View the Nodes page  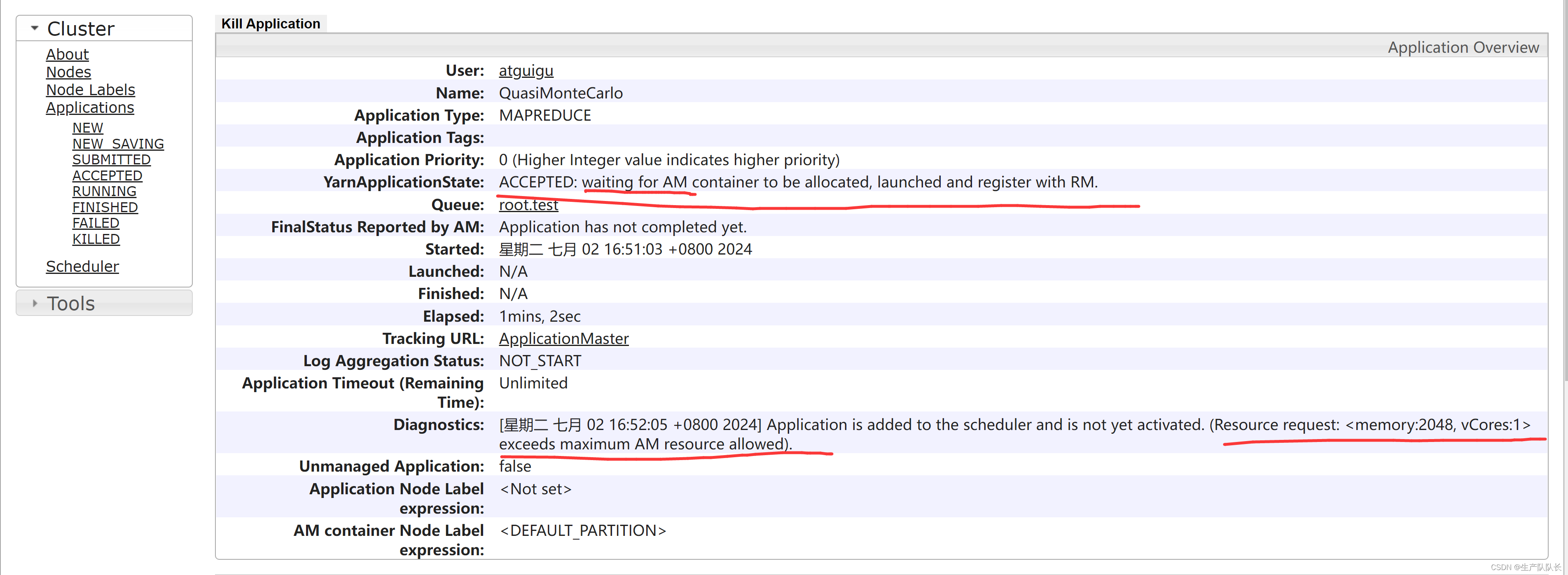(x=68, y=72)
